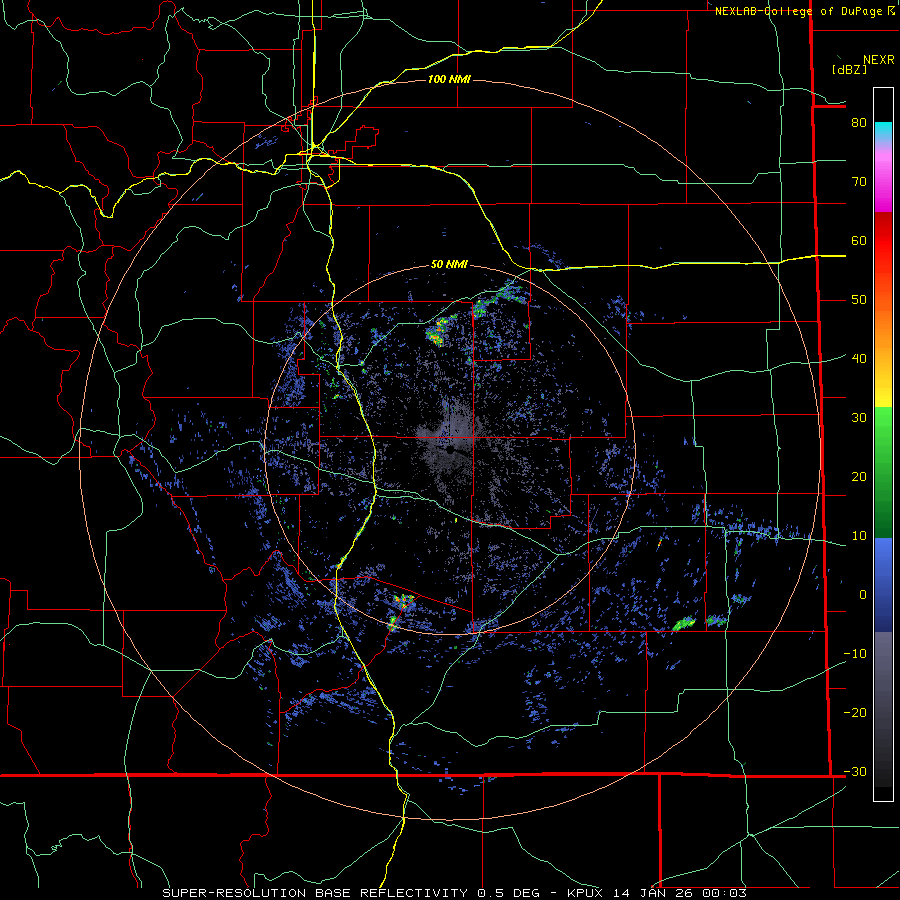Click the 80 value on the dBZ scale

point(859,122)
